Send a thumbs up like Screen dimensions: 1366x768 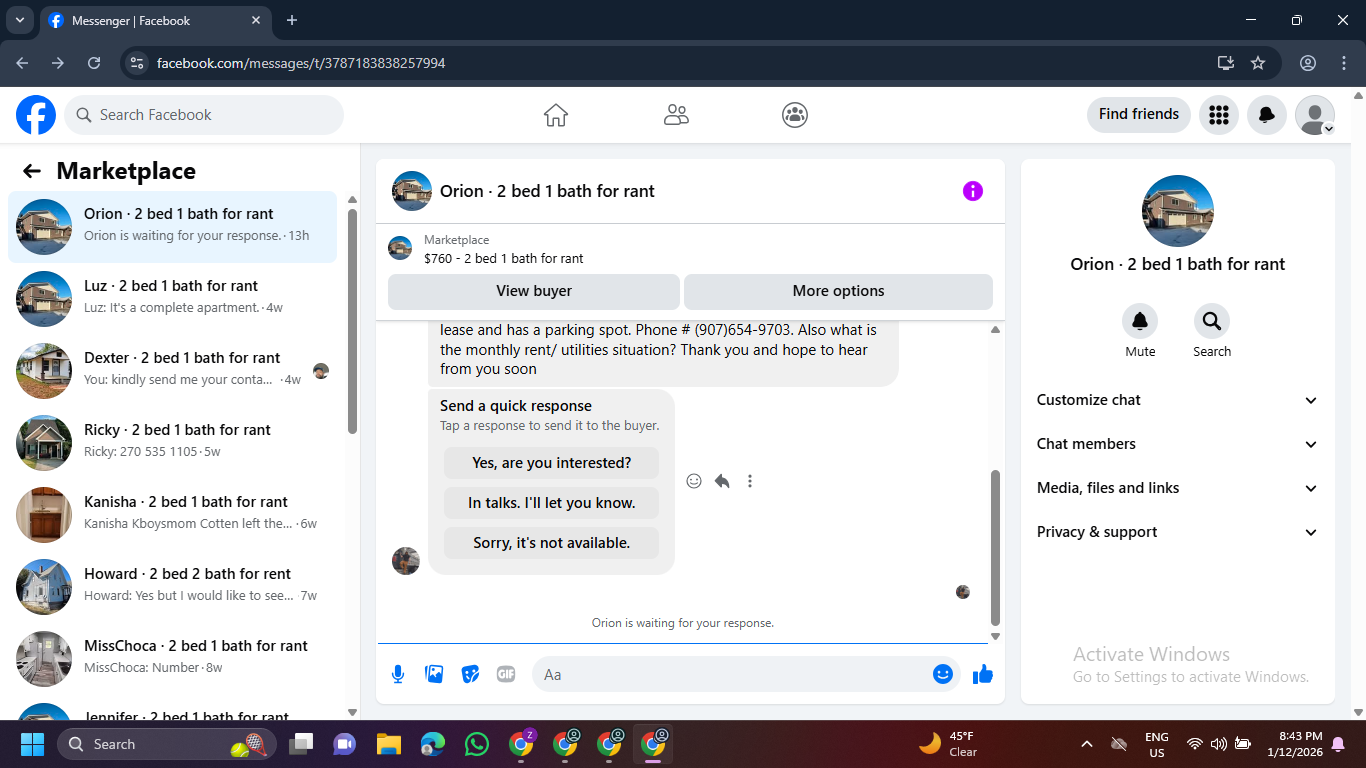pyautogui.click(x=983, y=674)
